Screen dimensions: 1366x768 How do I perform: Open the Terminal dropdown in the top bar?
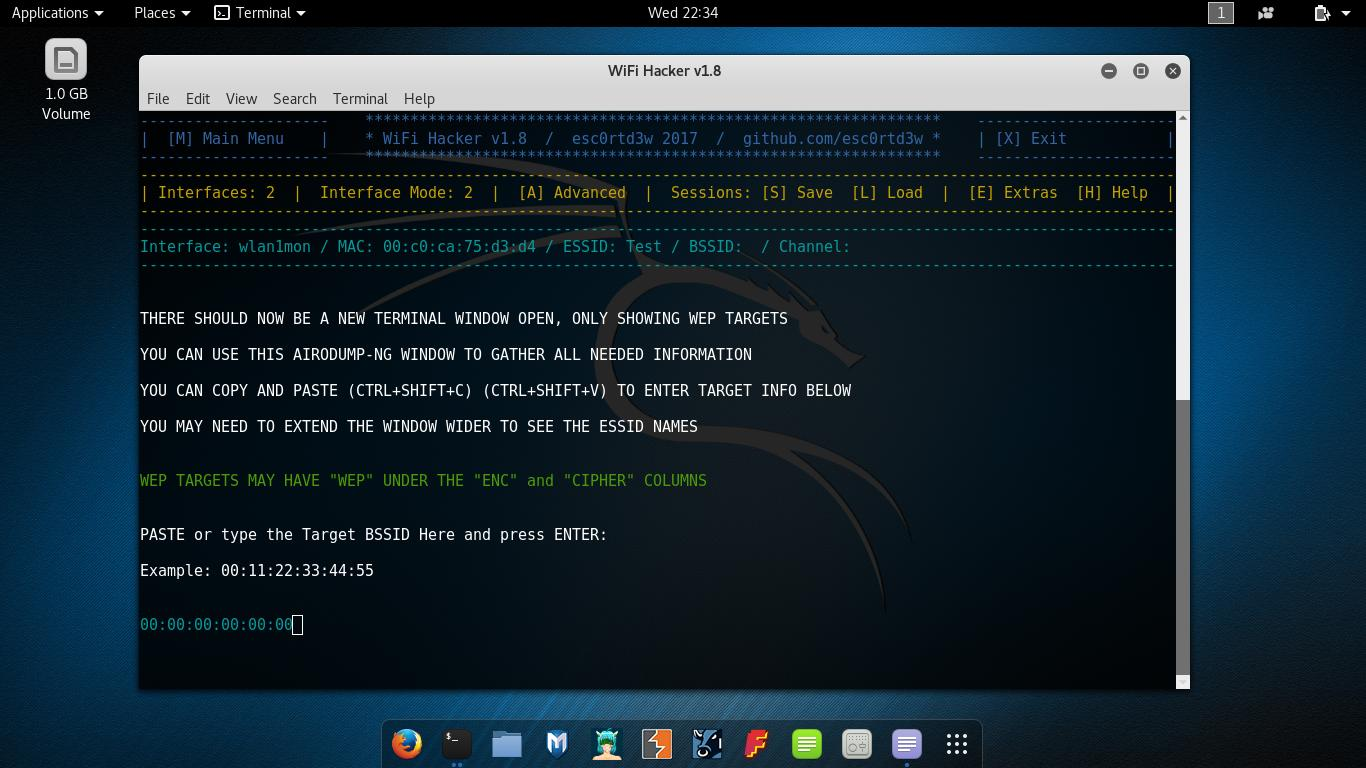[259, 13]
